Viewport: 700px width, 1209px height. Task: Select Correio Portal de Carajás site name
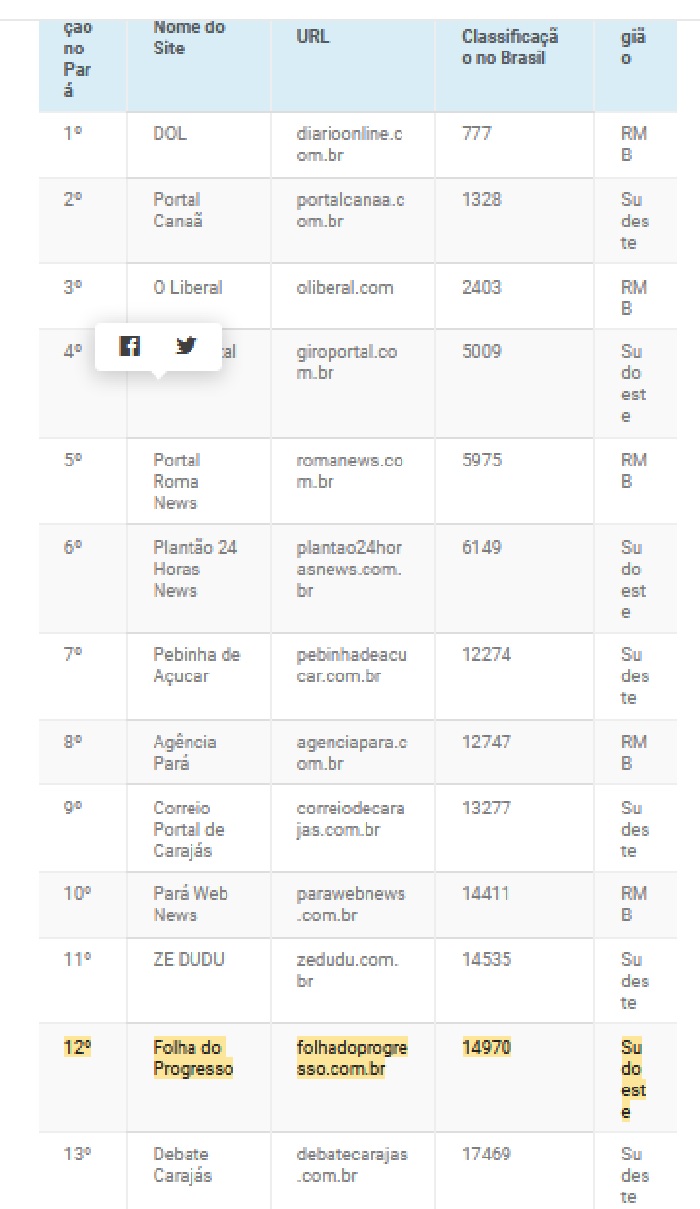point(189,829)
